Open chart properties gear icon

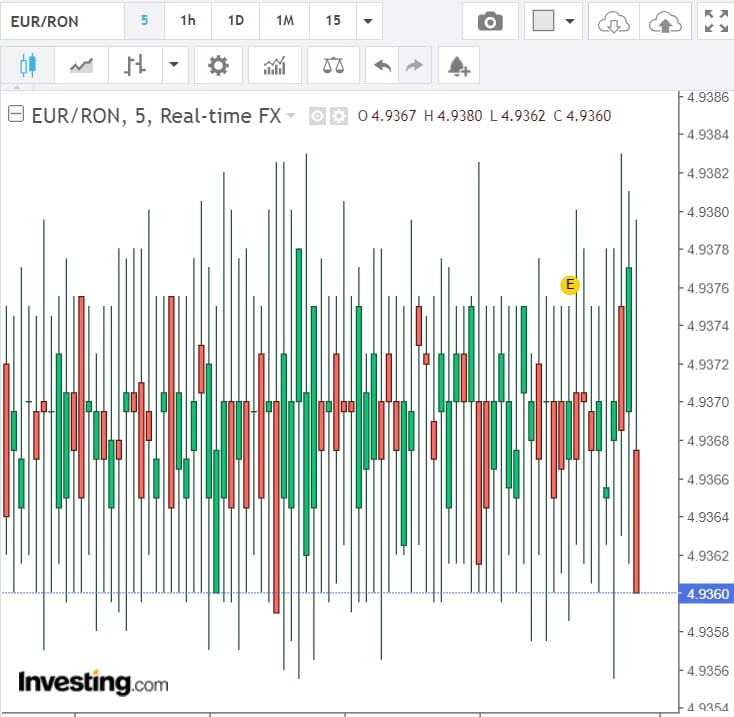pos(218,66)
